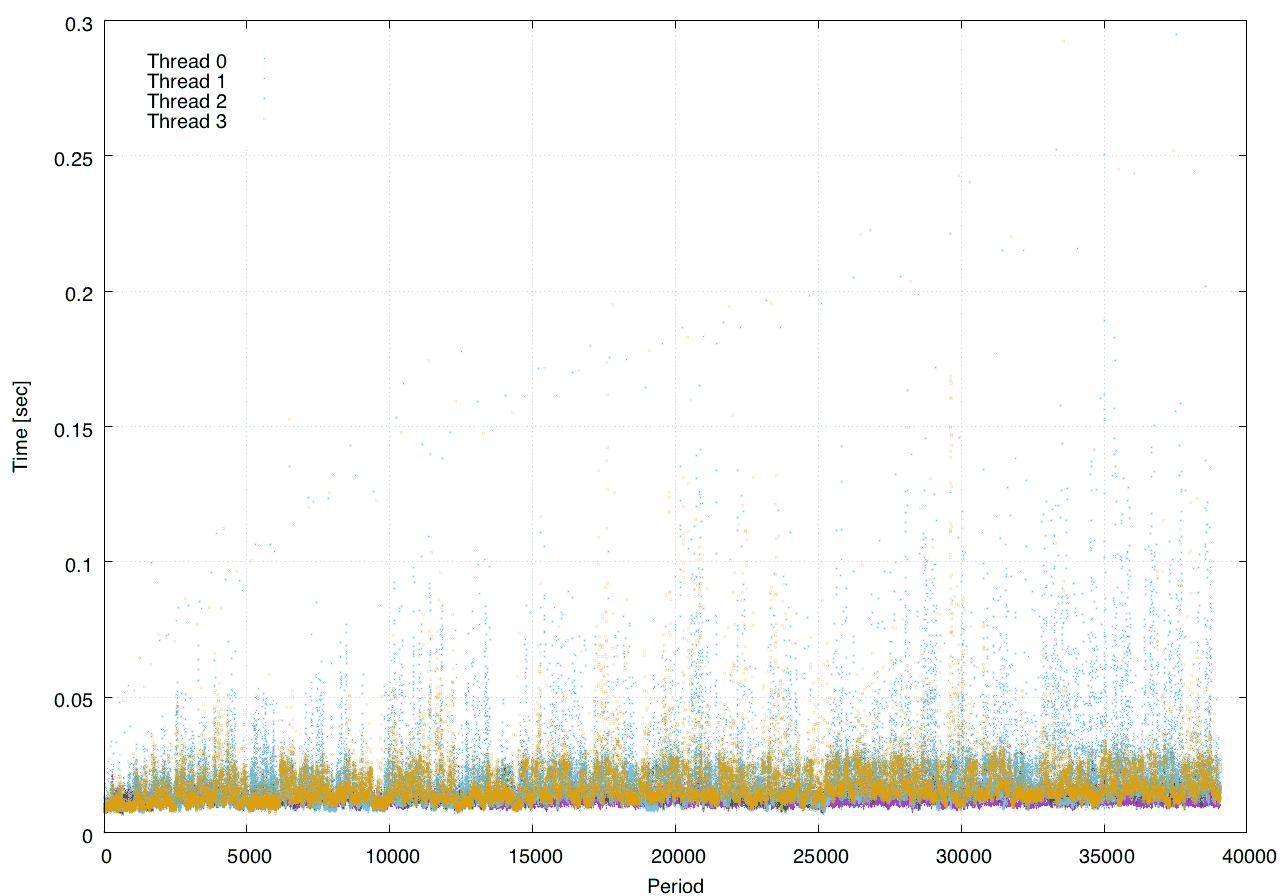Click y-axis tick label 0.2
Image resolution: width=1280 pixels, height=896 pixels.
coord(80,292)
